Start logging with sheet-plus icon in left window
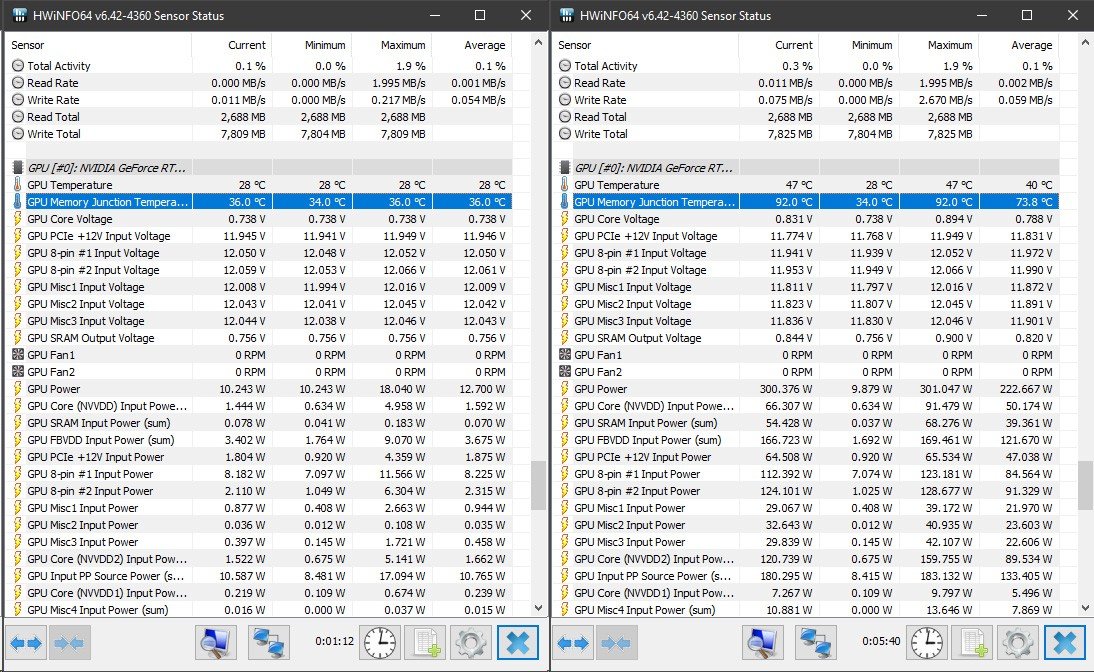 [426, 642]
